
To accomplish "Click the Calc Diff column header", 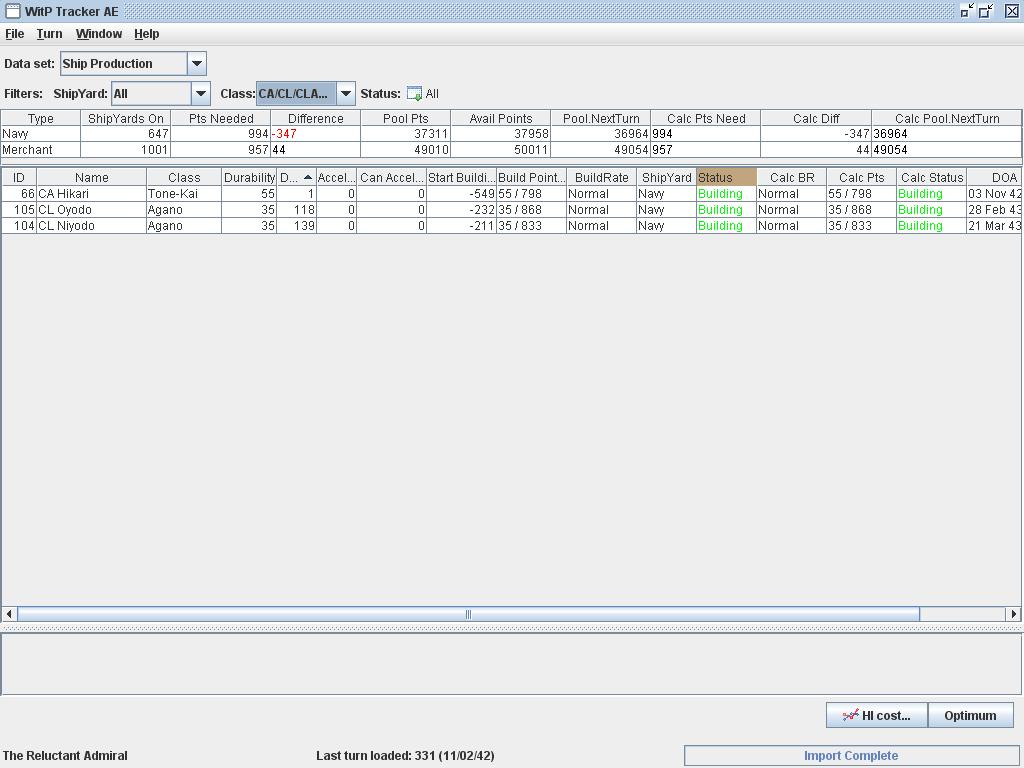I will pos(816,118).
